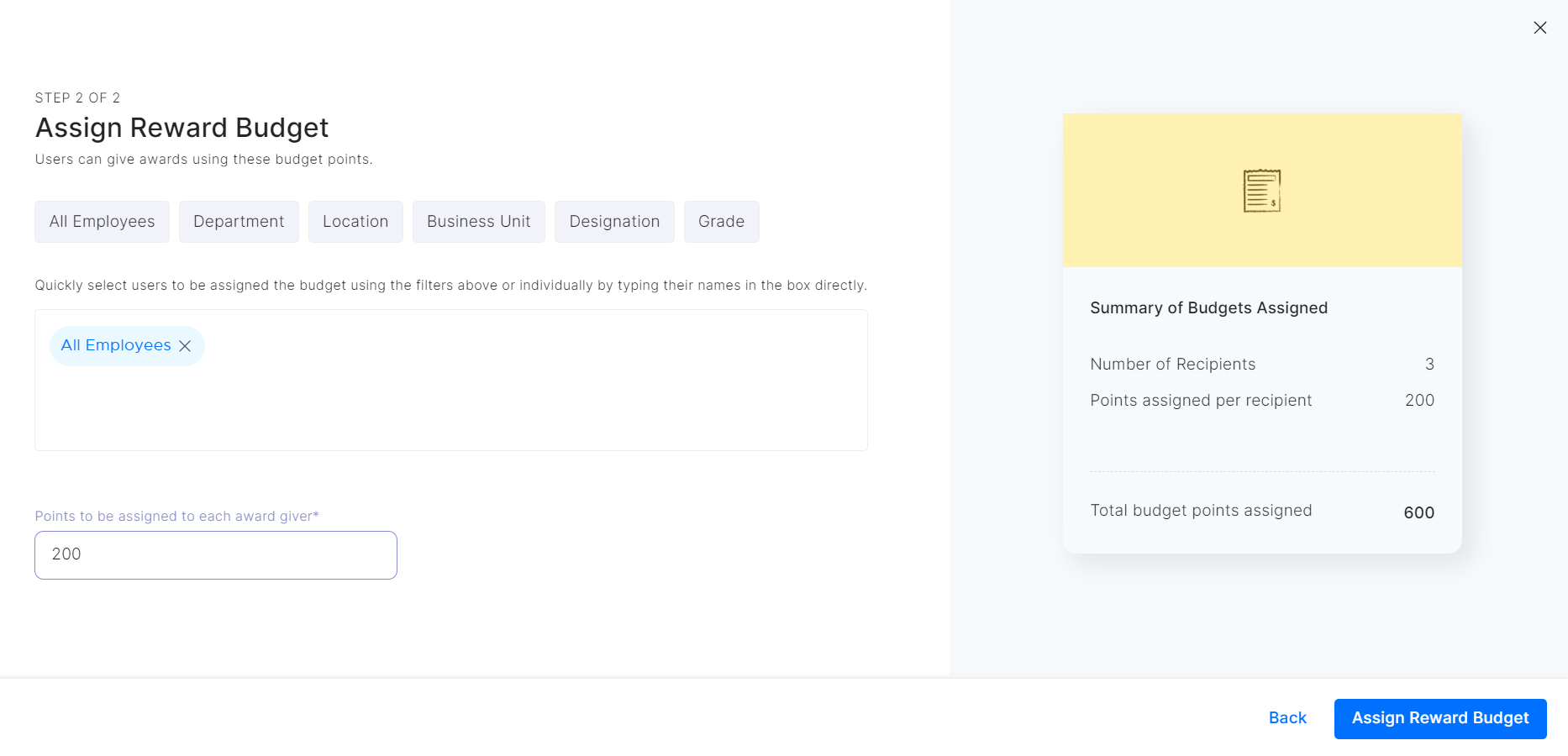Close the Assign Reward Budget dialog
Viewport: 1568px width, 756px height.
(1539, 28)
